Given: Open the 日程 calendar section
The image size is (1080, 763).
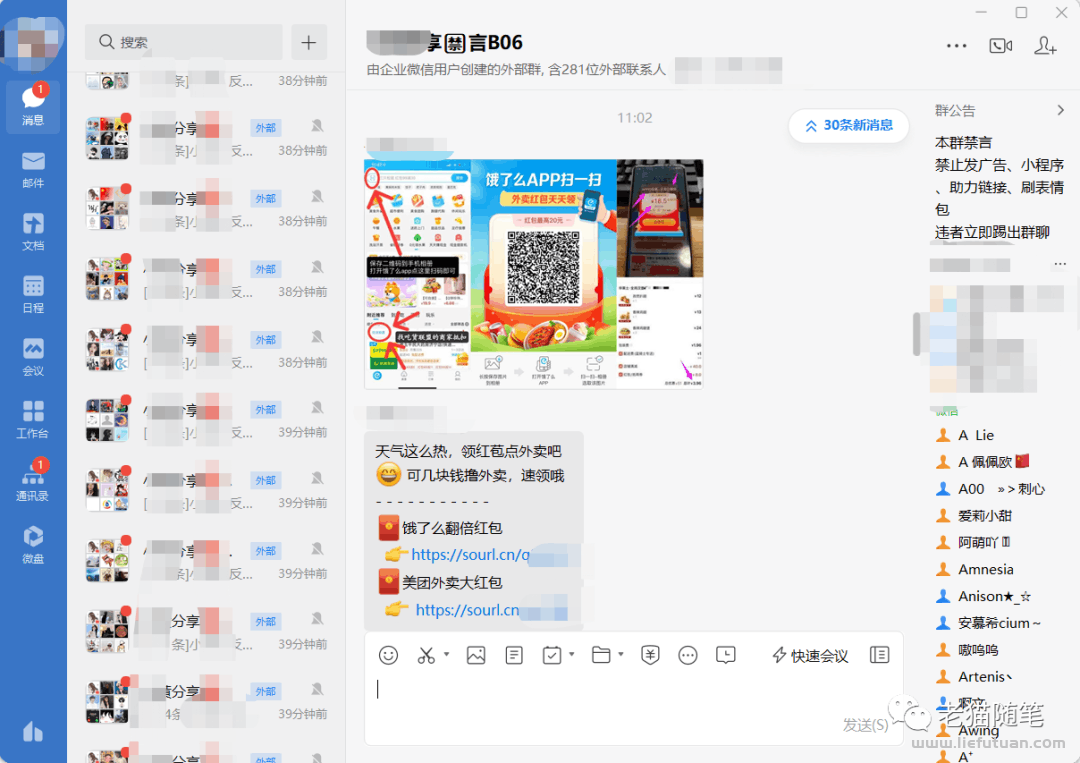Looking at the screenshot, I should (x=32, y=294).
